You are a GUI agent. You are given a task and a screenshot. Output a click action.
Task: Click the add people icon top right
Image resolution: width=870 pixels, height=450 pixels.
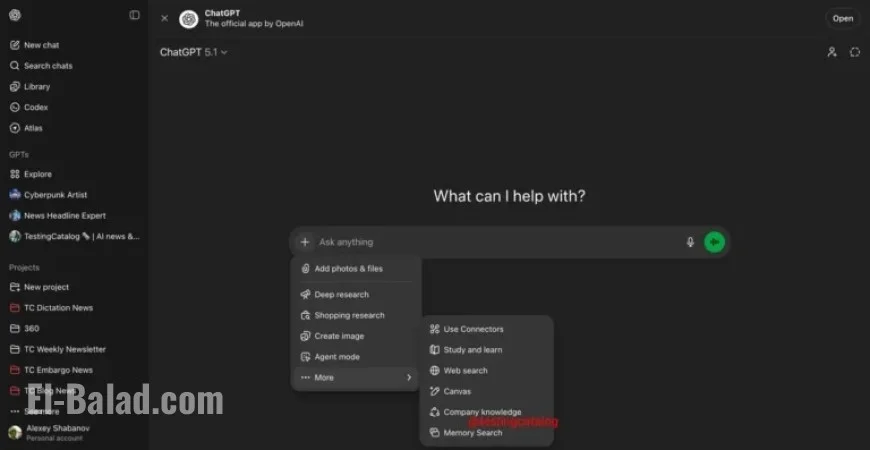click(x=832, y=52)
